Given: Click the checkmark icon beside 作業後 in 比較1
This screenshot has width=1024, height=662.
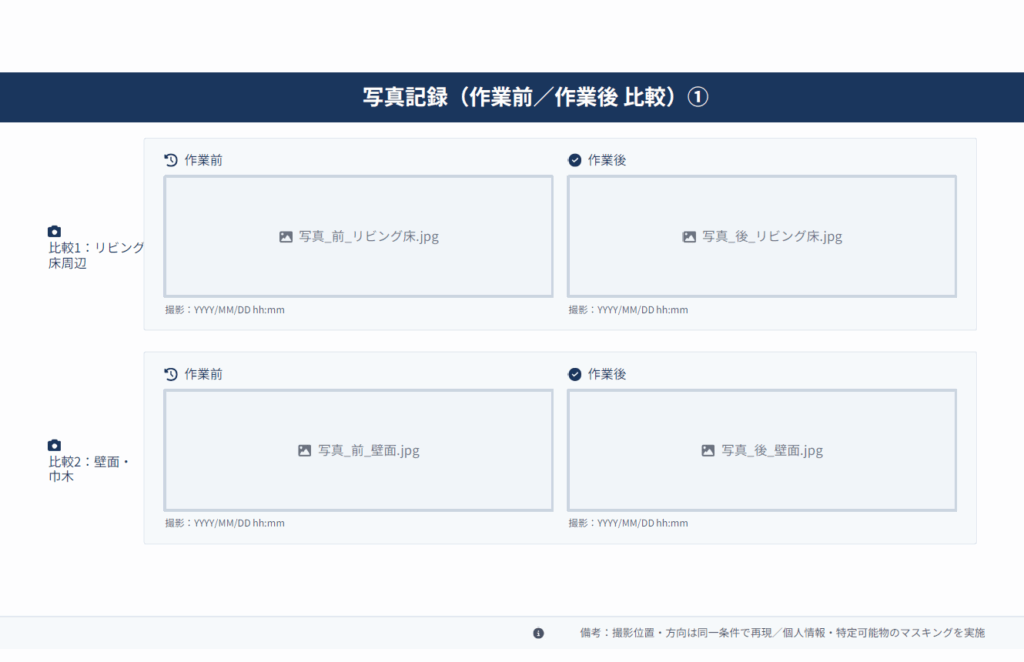Looking at the screenshot, I should 573,158.
